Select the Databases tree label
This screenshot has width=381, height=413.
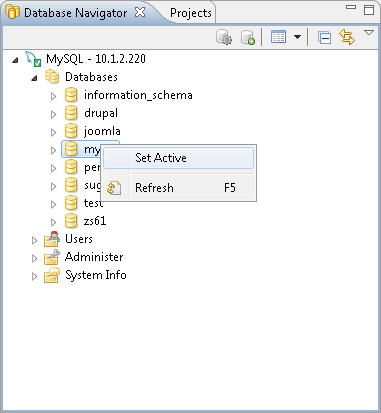pos(91,77)
